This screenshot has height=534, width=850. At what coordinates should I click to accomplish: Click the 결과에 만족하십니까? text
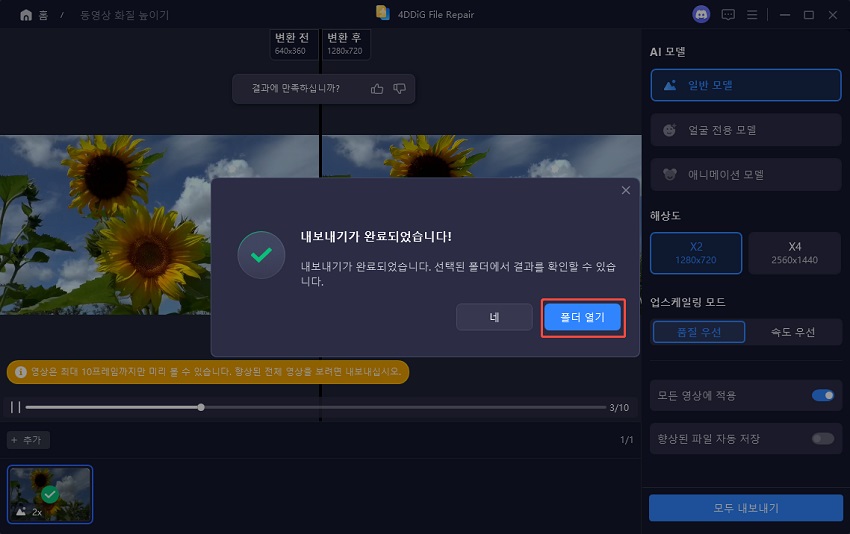(295, 88)
